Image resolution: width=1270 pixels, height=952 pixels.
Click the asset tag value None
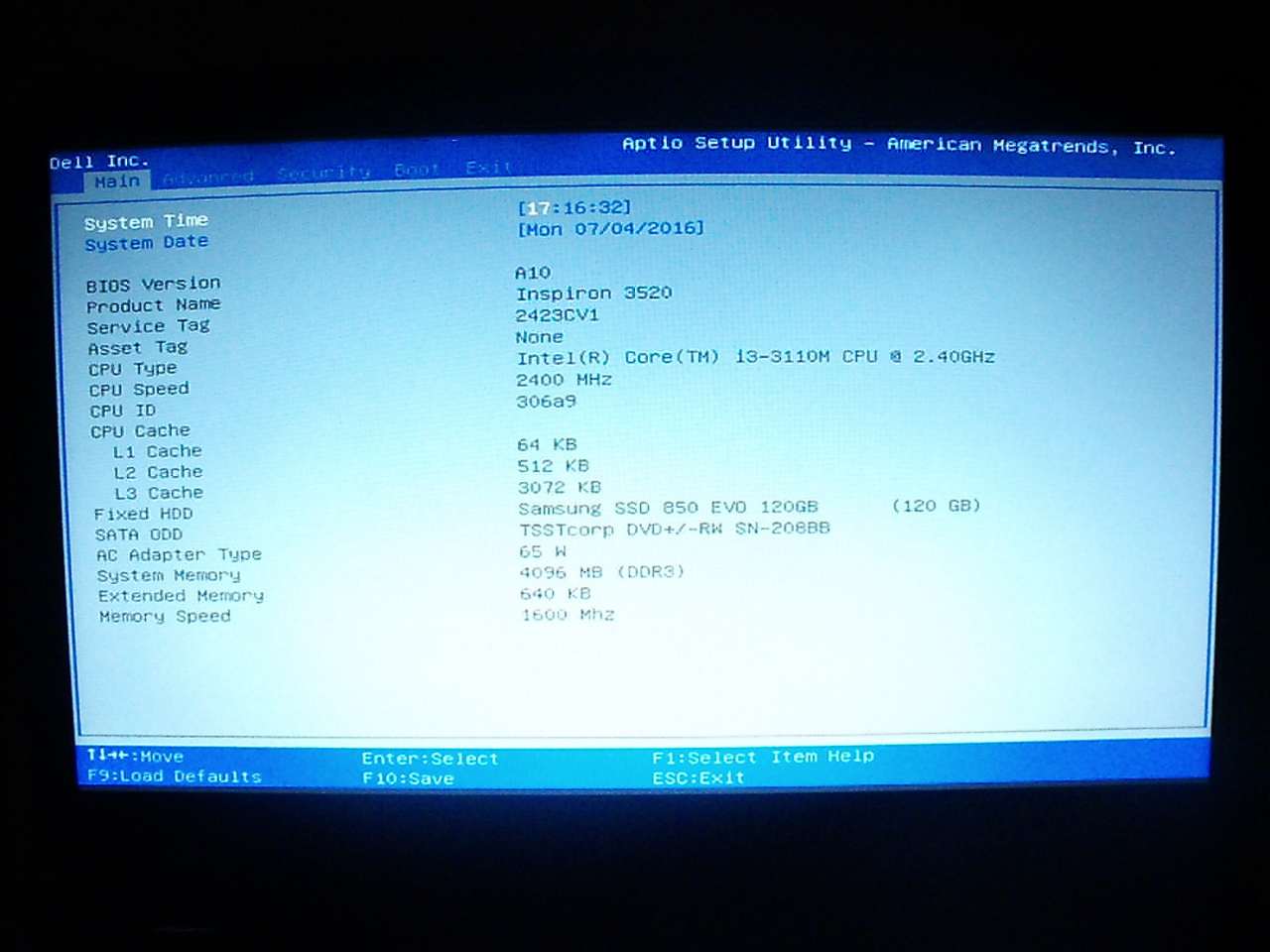540,337
